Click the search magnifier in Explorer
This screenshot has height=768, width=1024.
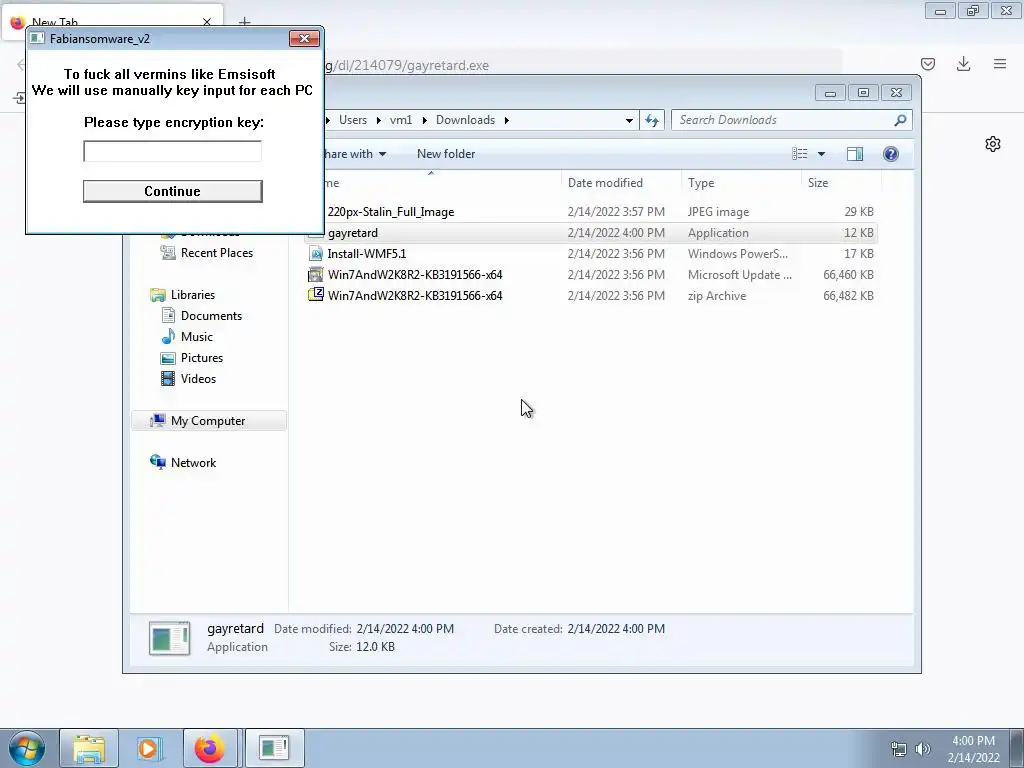(900, 120)
